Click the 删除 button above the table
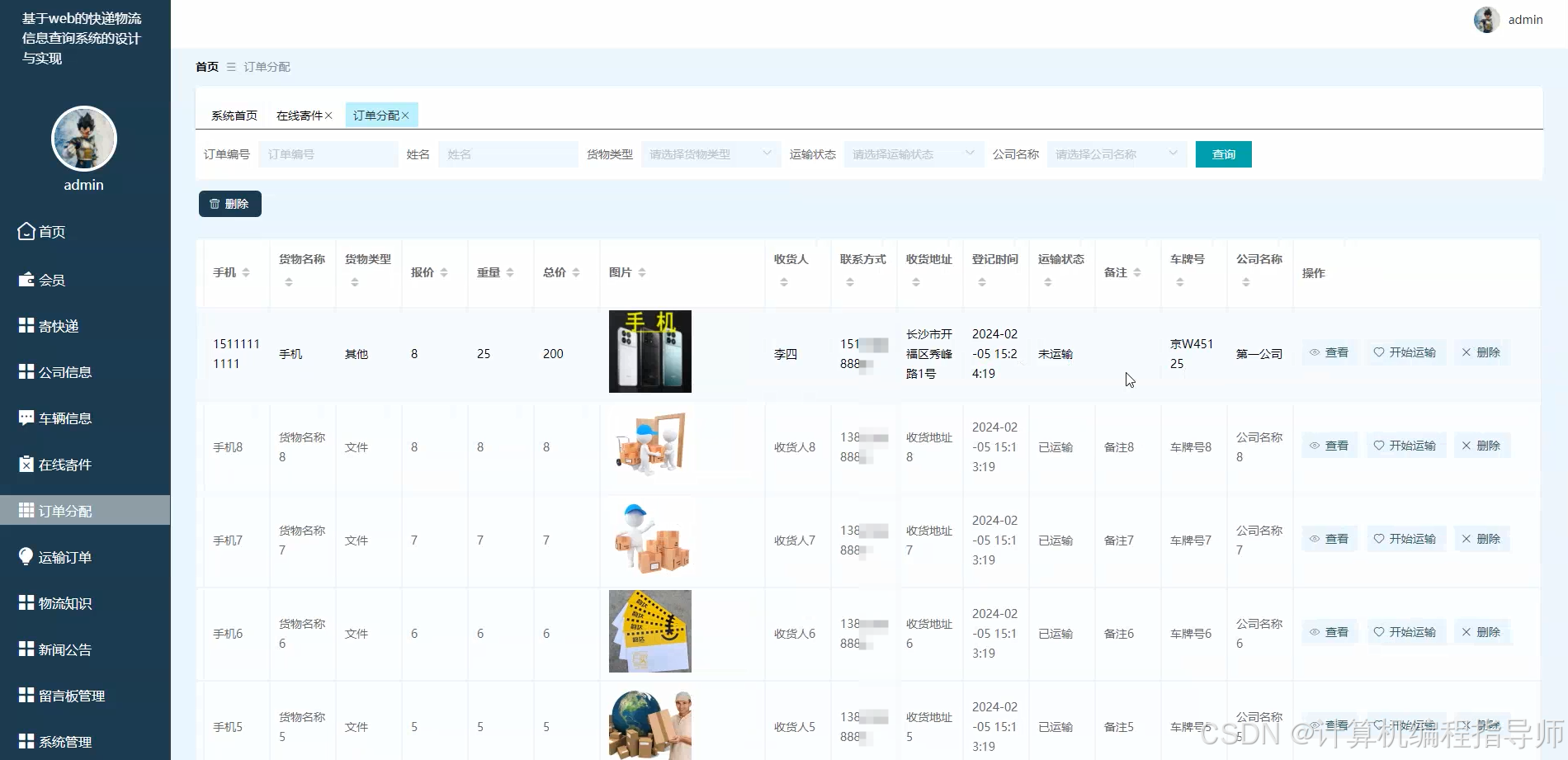 tap(230, 204)
